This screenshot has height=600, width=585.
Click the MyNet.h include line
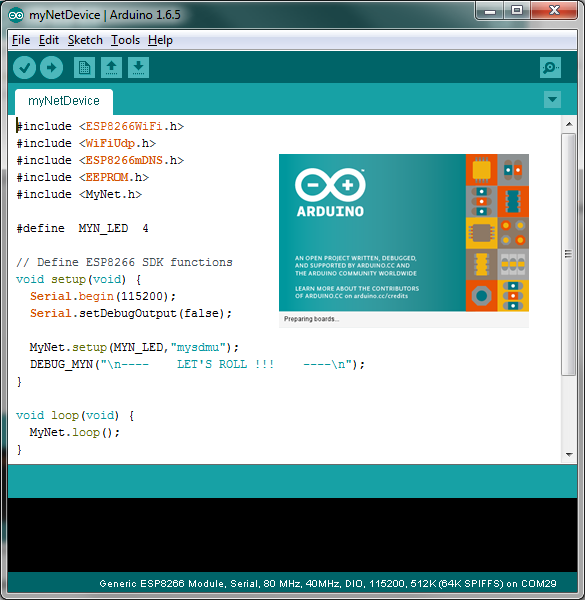click(79, 194)
